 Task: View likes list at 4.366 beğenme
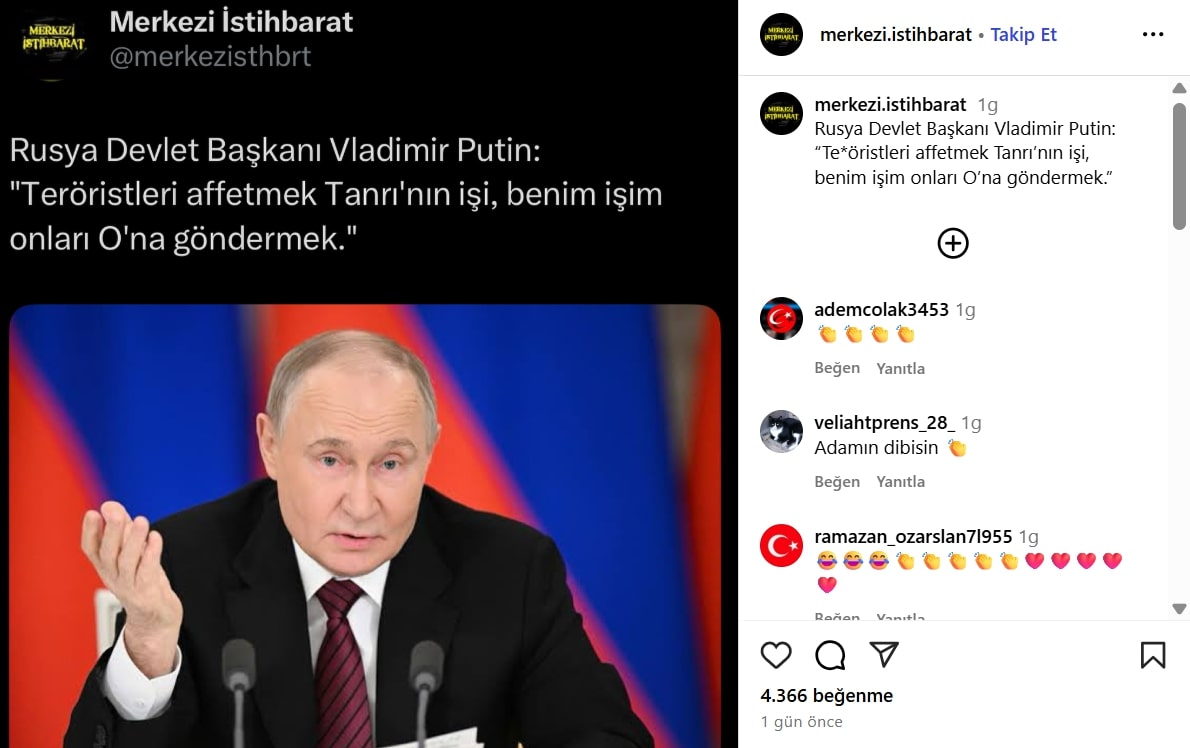point(826,696)
